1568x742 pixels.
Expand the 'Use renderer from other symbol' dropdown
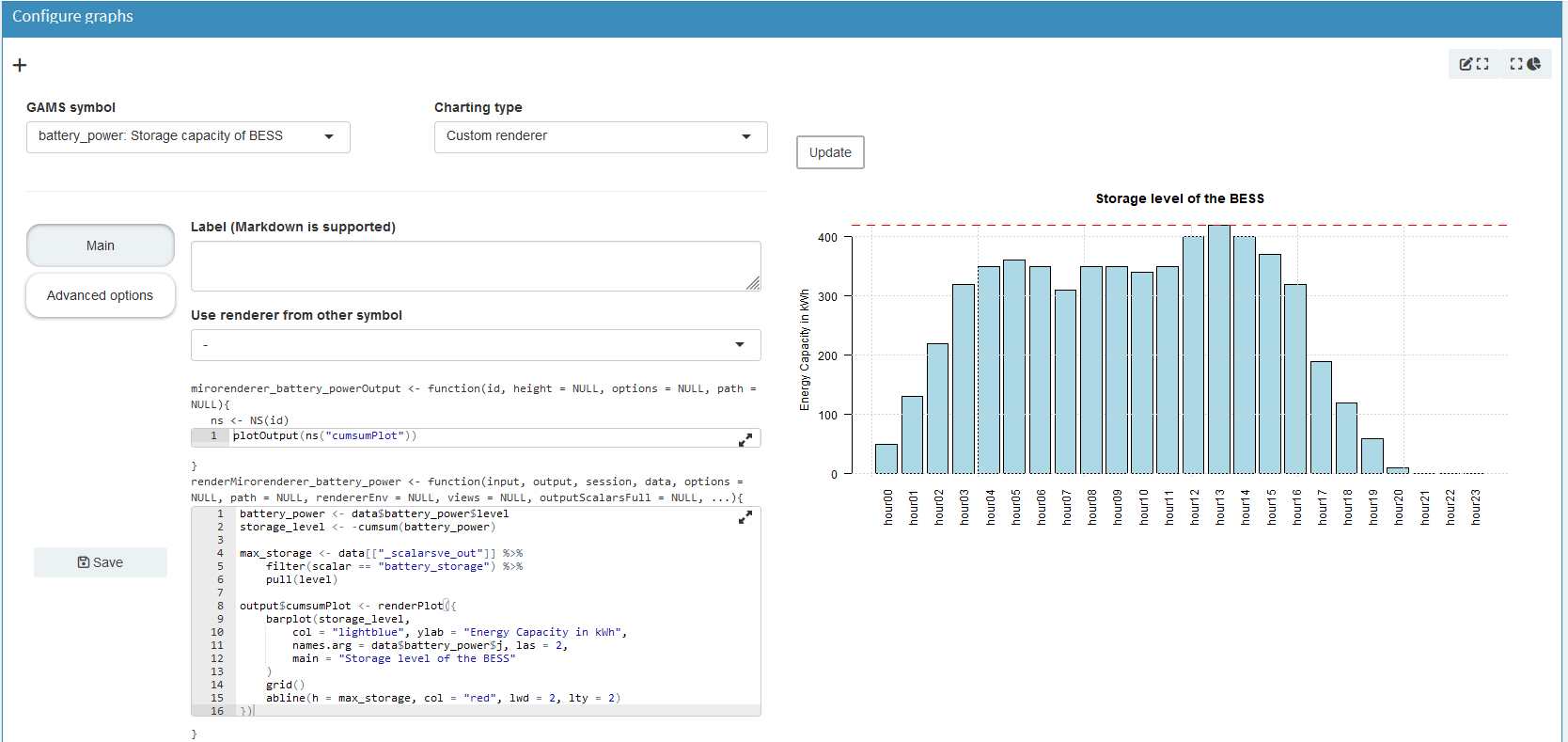pos(475,345)
